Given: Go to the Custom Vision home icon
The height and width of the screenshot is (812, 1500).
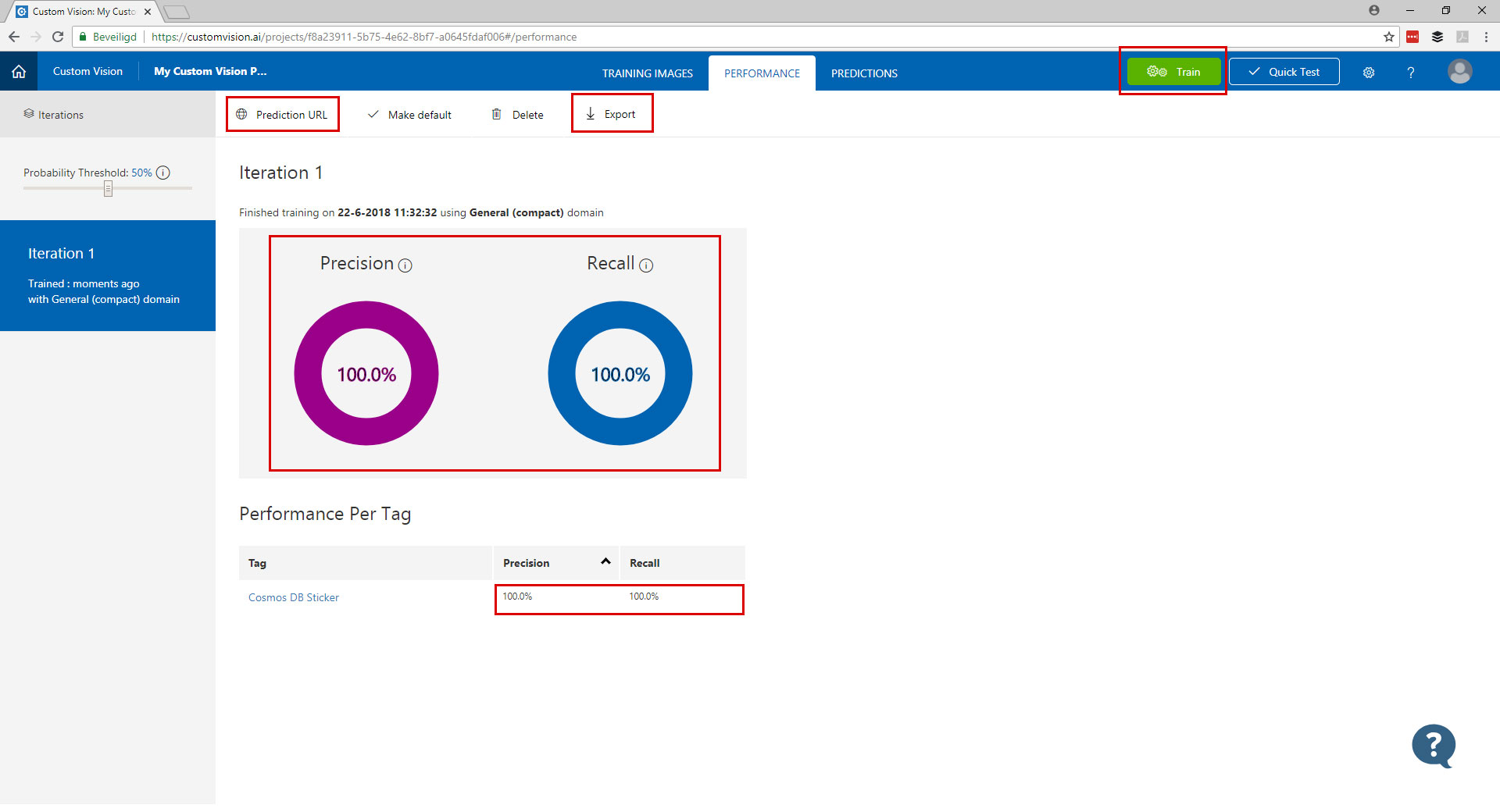Looking at the screenshot, I should point(19,72).
